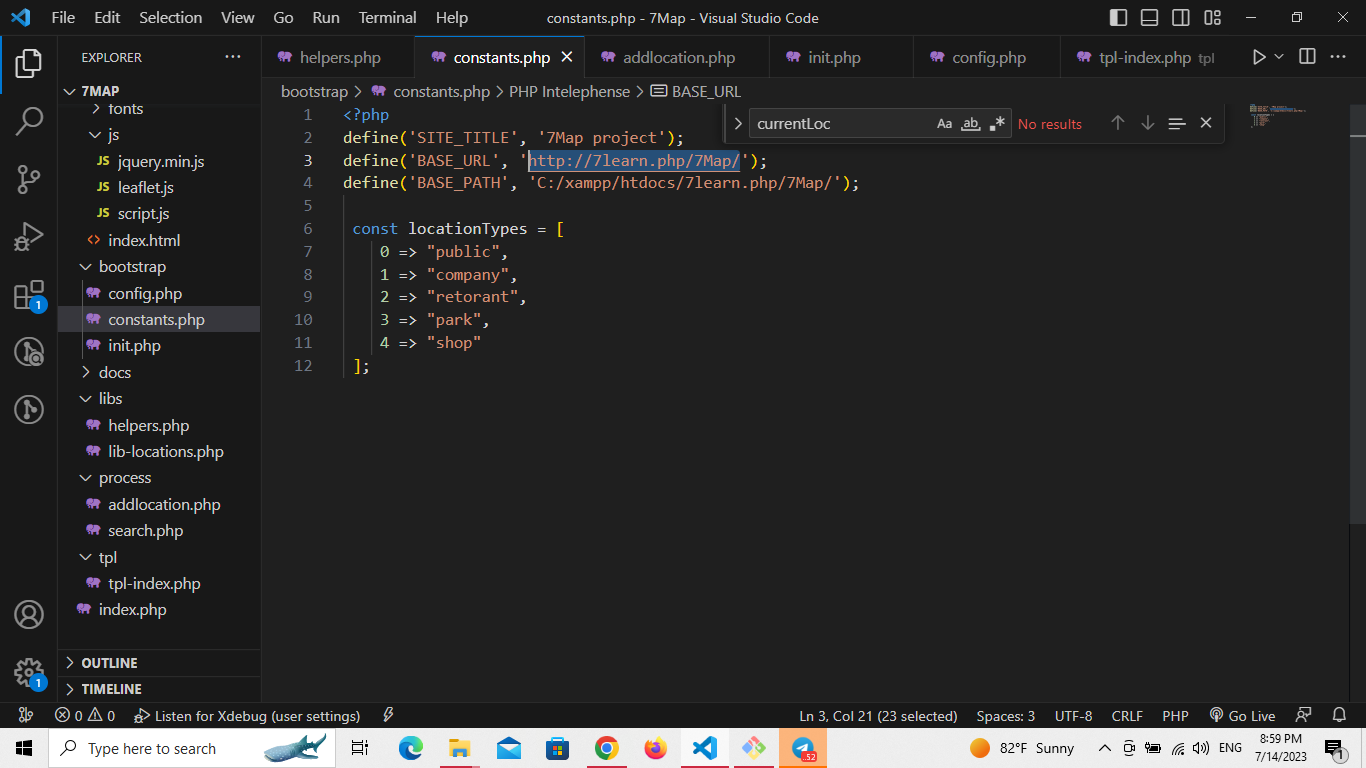Screen dimensions: 1366x768
Task: Open the Explorer view in activity bar
Action: click(x=29, y=63)
